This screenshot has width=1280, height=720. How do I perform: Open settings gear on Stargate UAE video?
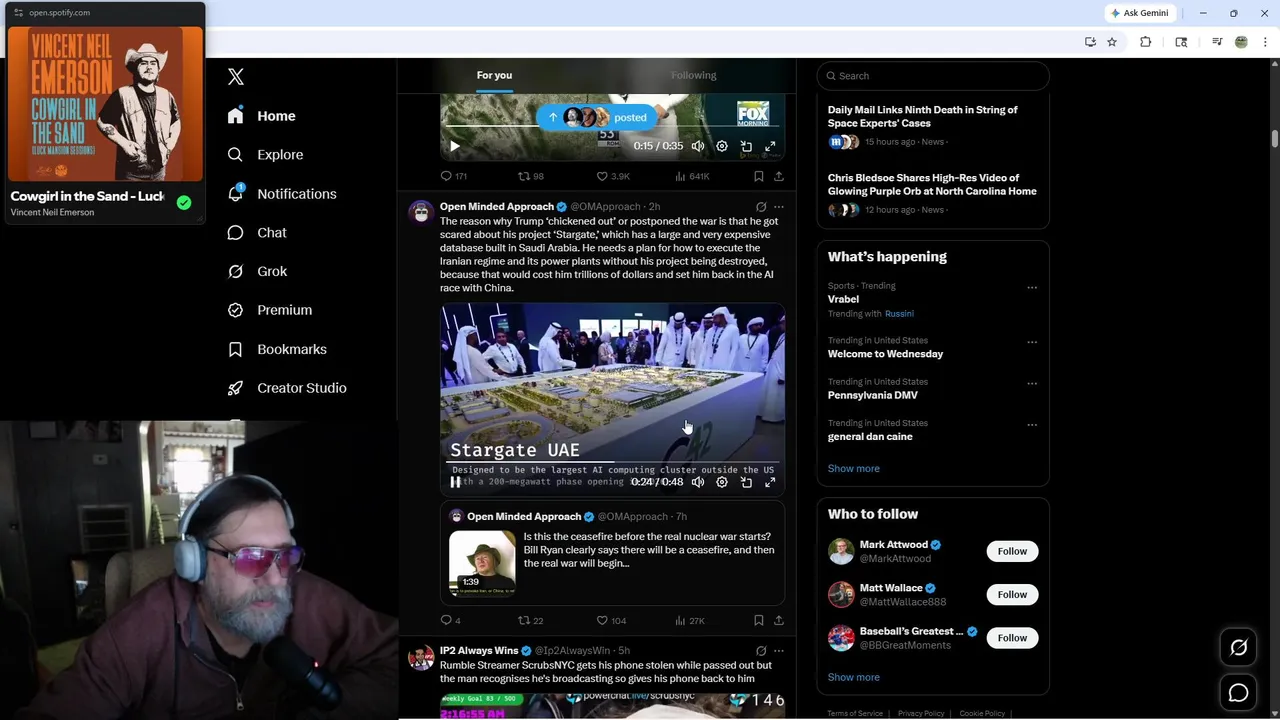(x=722, y=482)
